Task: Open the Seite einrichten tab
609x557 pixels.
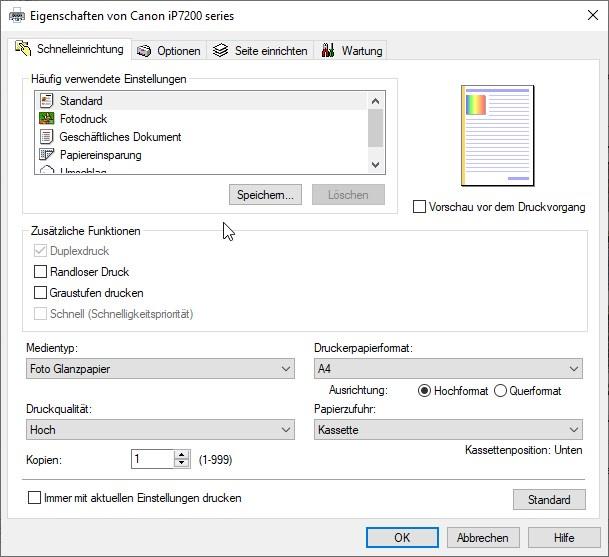Action: click(260, 50)
